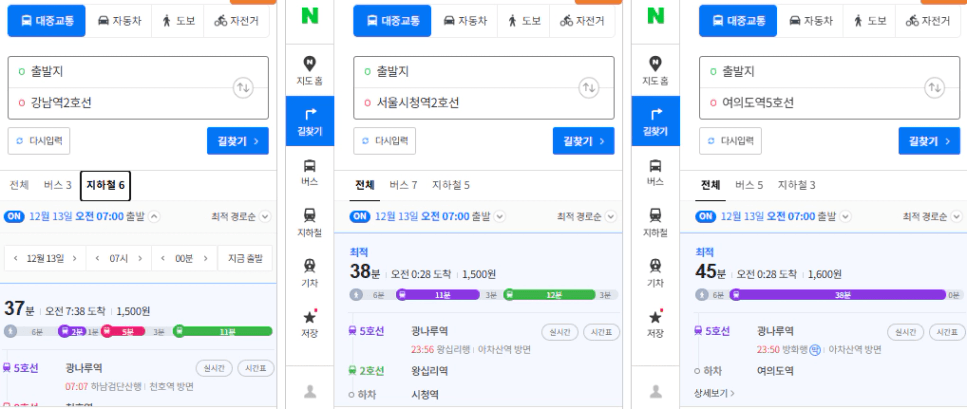Switch to the 지하철 3 tab

point(796,185)
